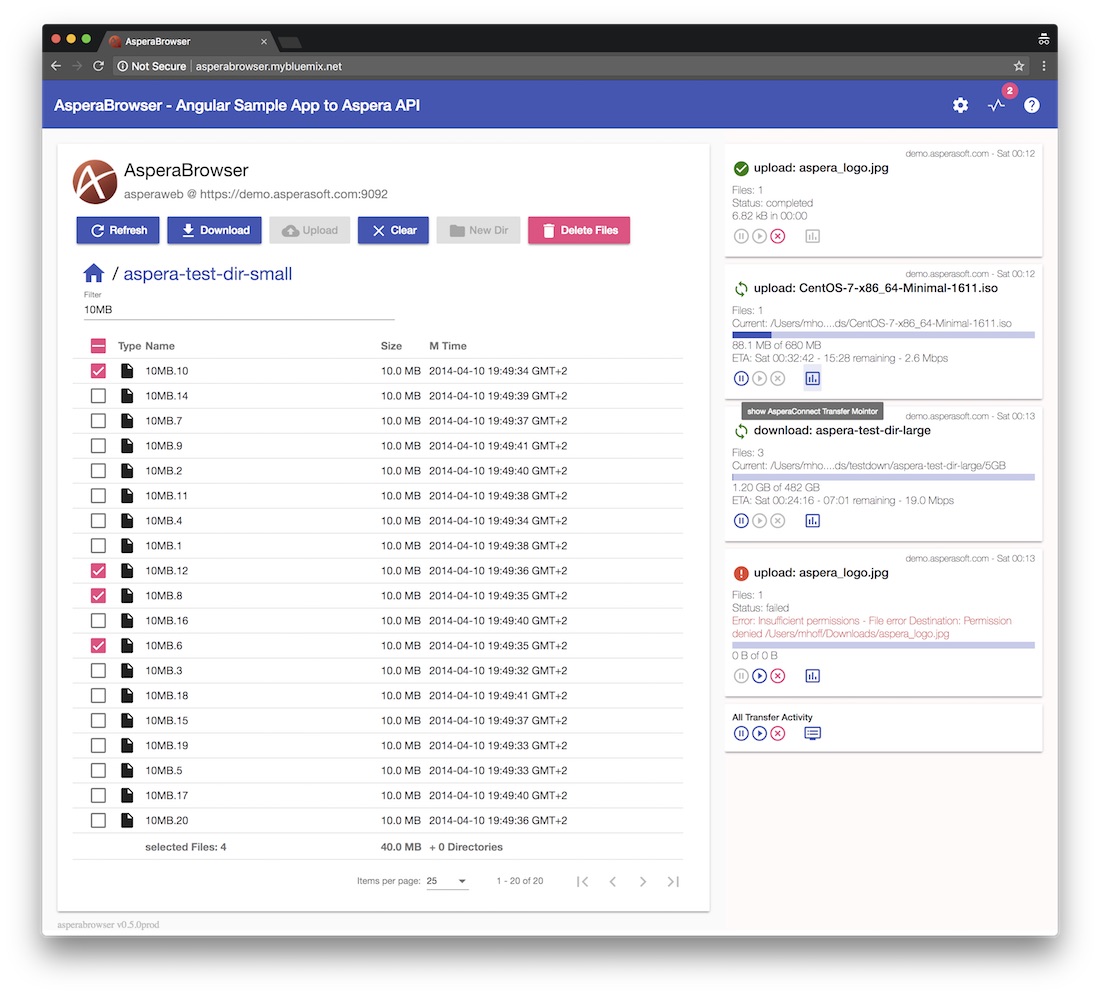Click the AsperaBrowser logo avatar
The height and width of the screenshot is (996, 1100).
coord(95,182)
